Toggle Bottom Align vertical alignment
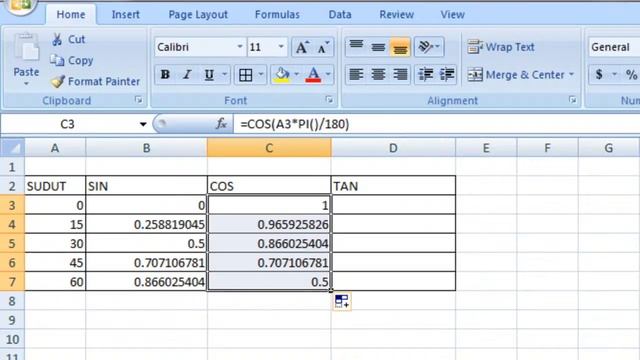The image size is (640, 360). [x=400, y=47]
